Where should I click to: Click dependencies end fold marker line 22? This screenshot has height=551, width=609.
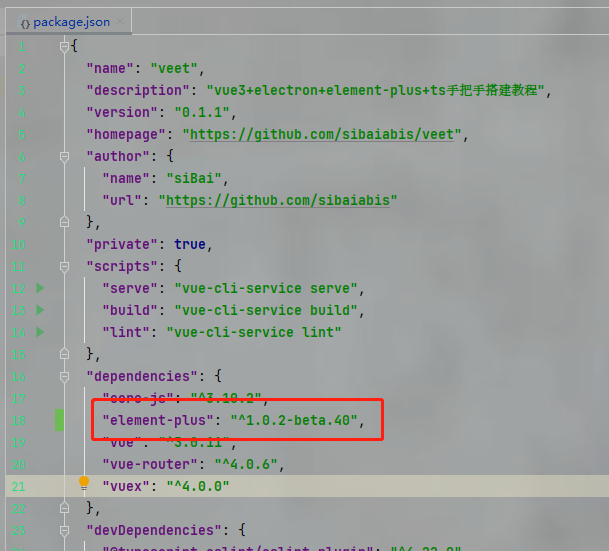pyautogui.click(x=64, y=508)
